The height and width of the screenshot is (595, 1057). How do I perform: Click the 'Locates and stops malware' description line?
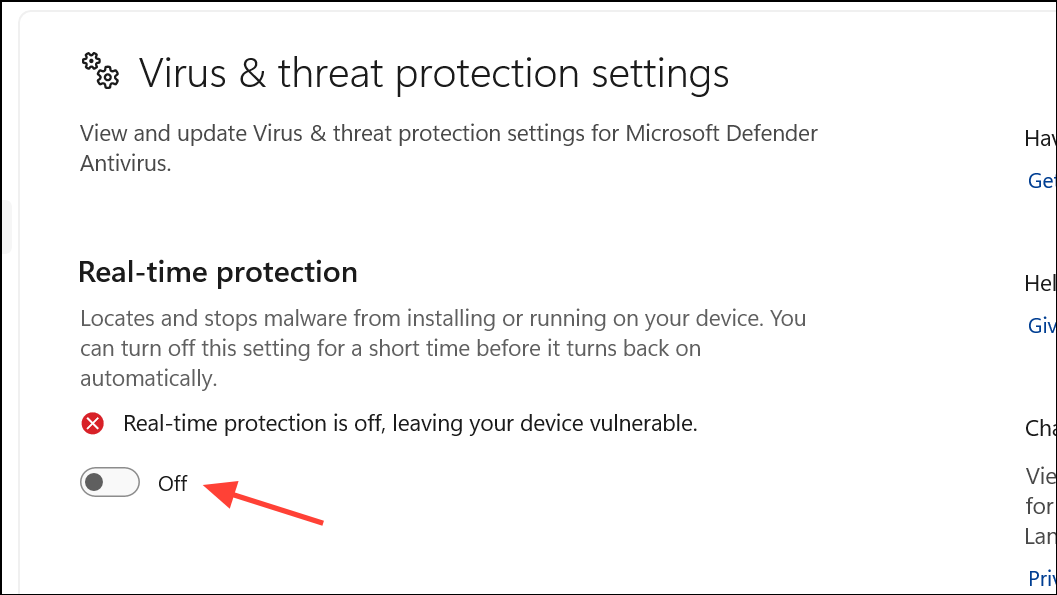pos(443,318)
